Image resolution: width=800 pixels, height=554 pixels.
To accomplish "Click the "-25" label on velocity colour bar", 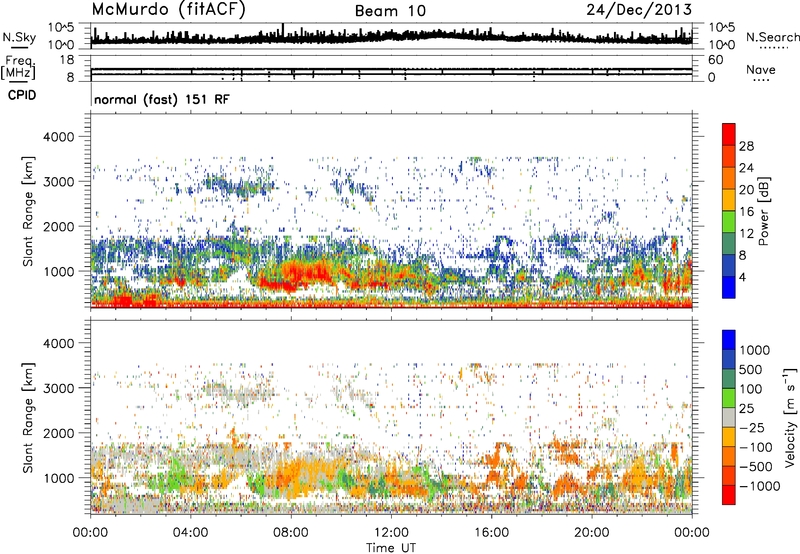I will tap(753, 427).
